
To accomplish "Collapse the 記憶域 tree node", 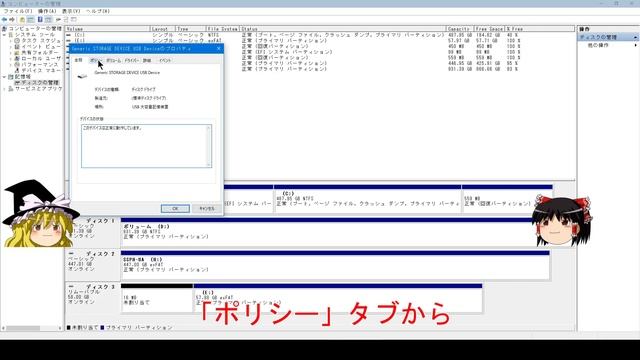I will coord(4,77).
